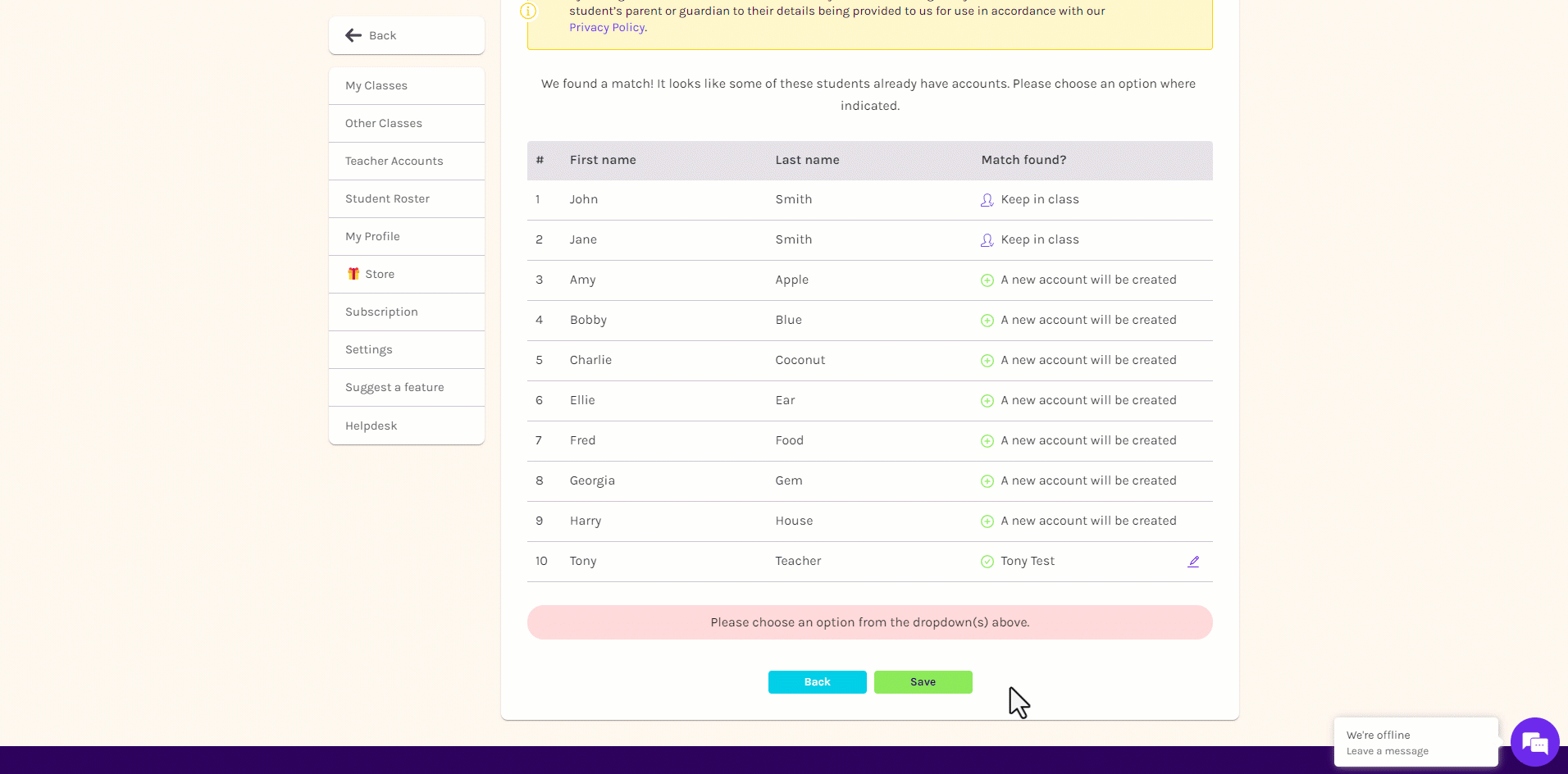
Task: Click the person icon in Jane Smith's row
Action: tap(987, 240)
